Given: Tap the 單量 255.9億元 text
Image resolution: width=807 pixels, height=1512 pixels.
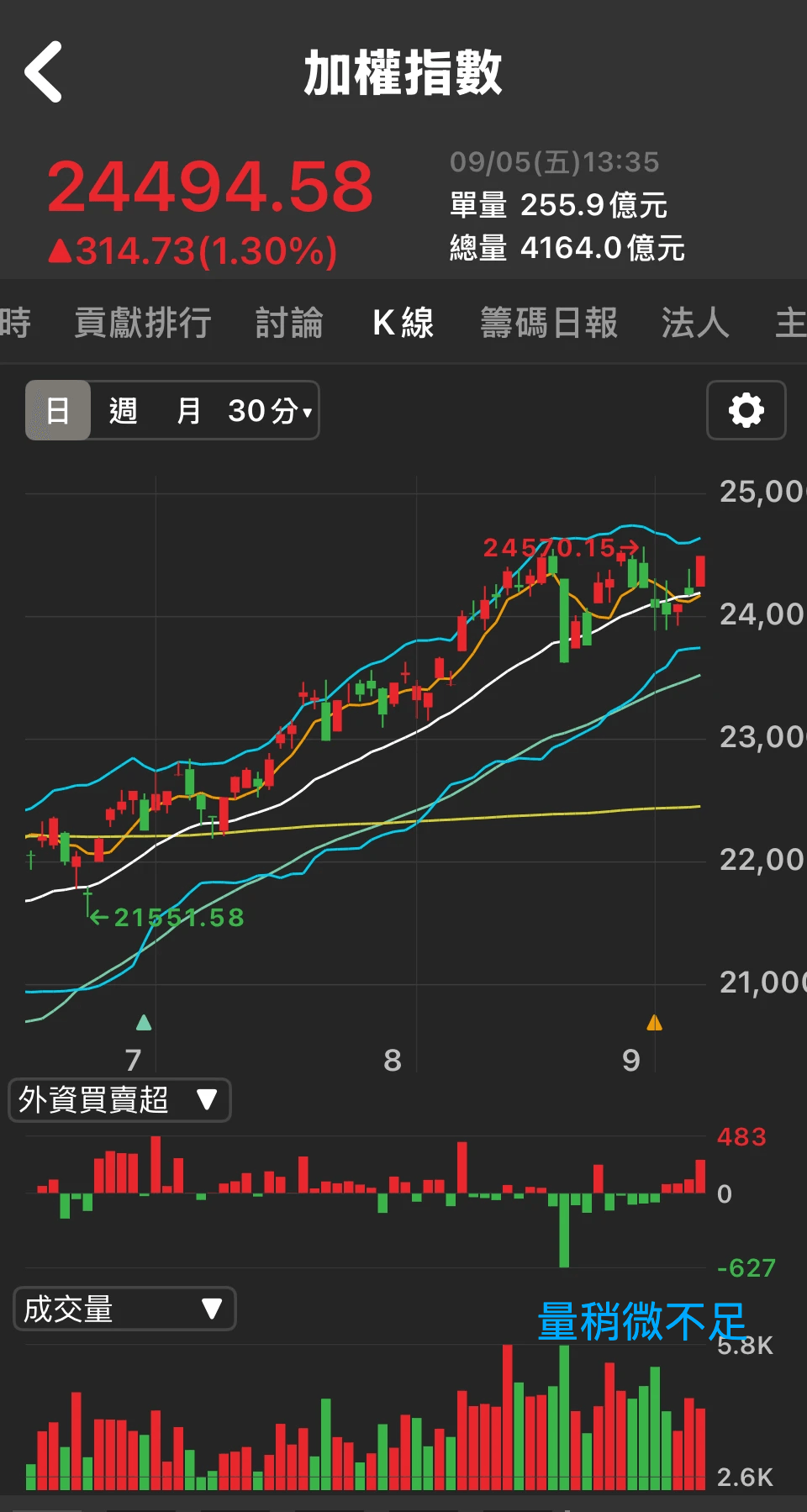Looking at the screenshot, I should (x=559, y=205).
